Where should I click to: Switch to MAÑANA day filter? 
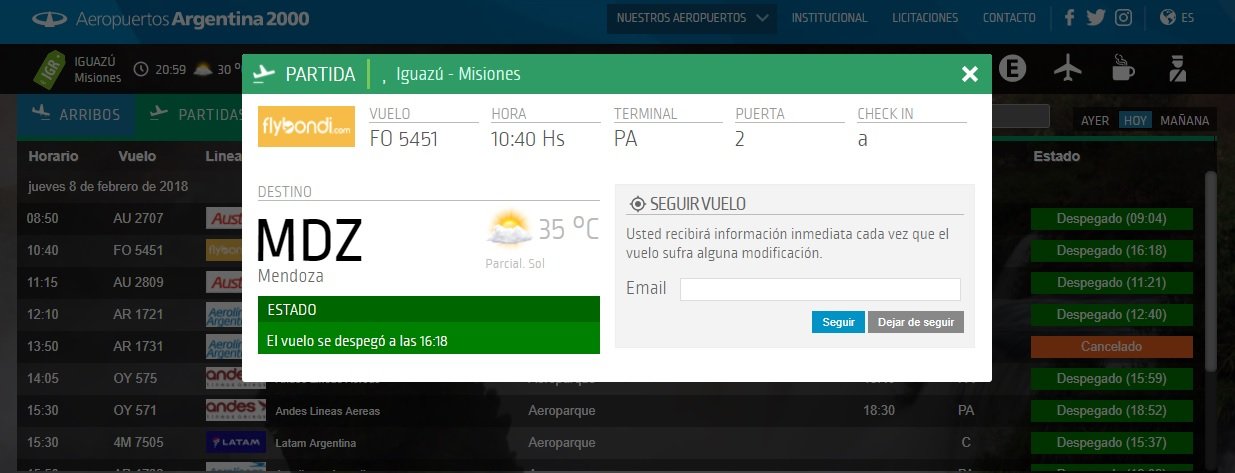click(1184, 121)
